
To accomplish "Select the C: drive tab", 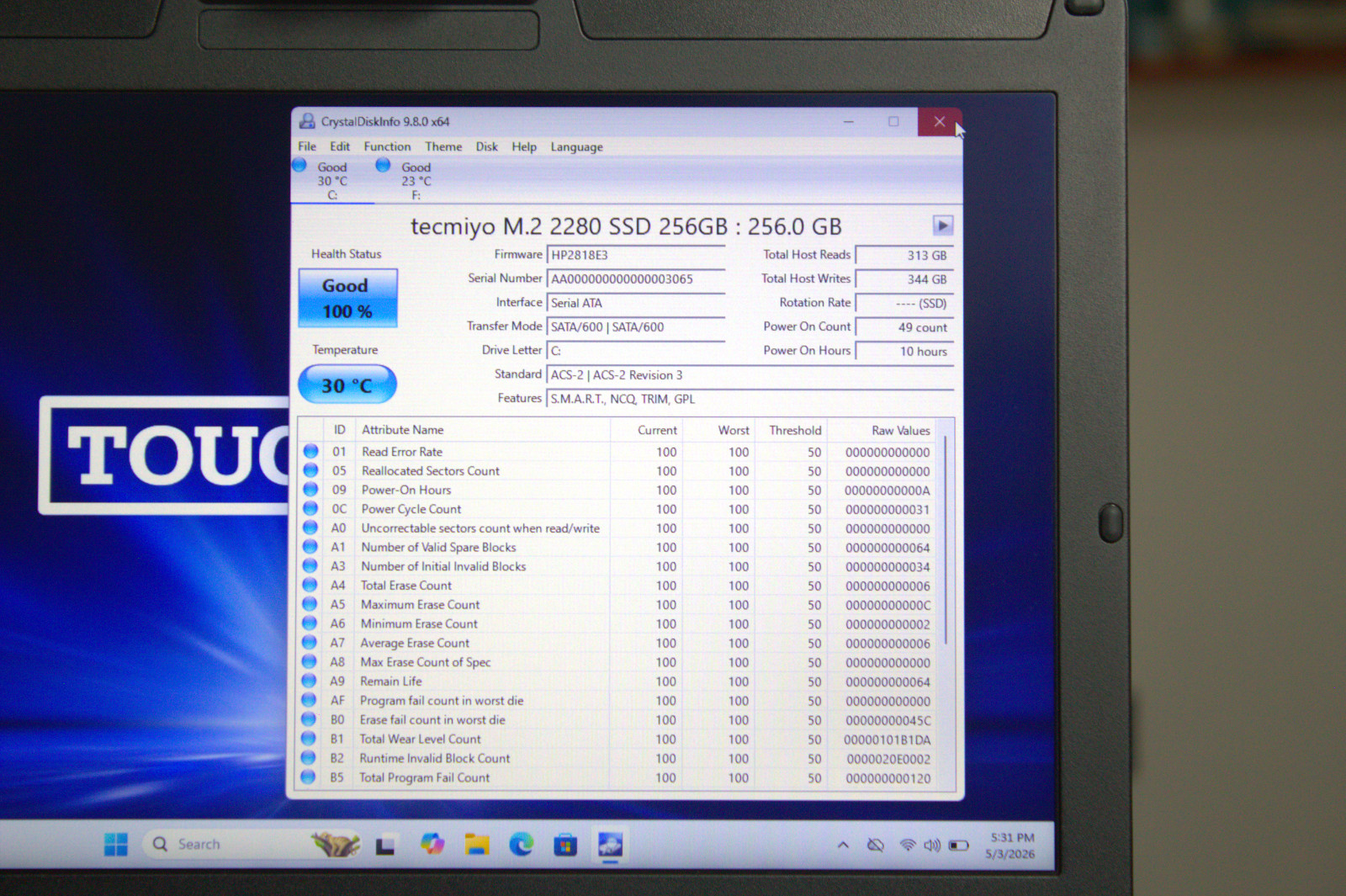I will click(332, 180).
